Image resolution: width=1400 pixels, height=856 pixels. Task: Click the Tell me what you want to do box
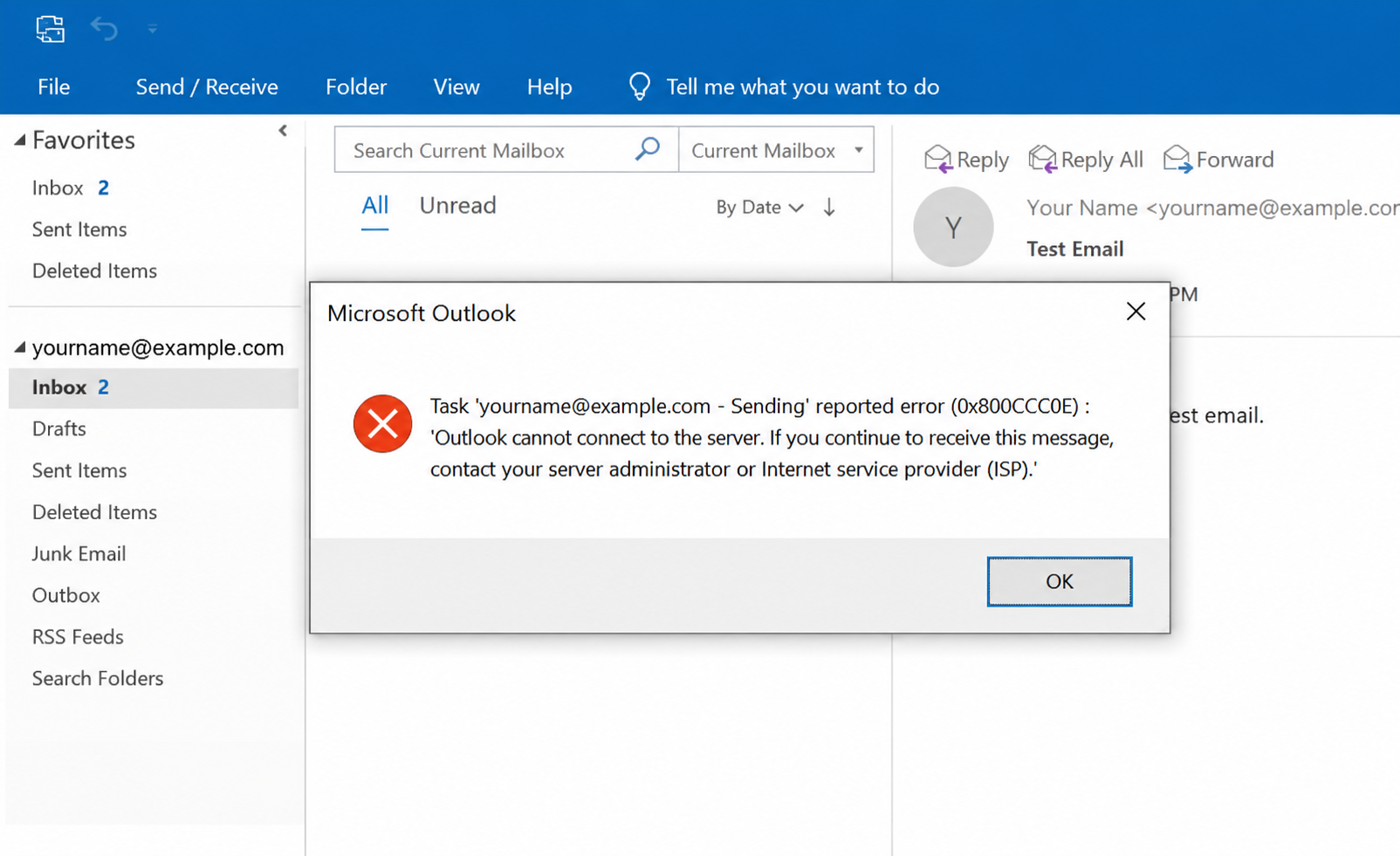(803, 86)
